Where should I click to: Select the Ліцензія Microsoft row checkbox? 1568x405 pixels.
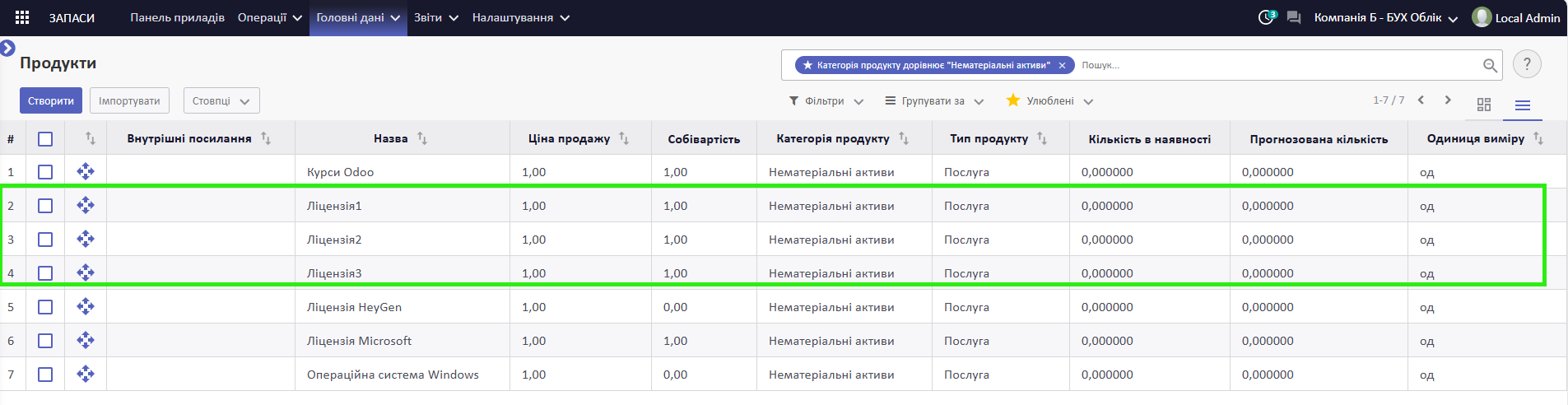click(45, 341)
